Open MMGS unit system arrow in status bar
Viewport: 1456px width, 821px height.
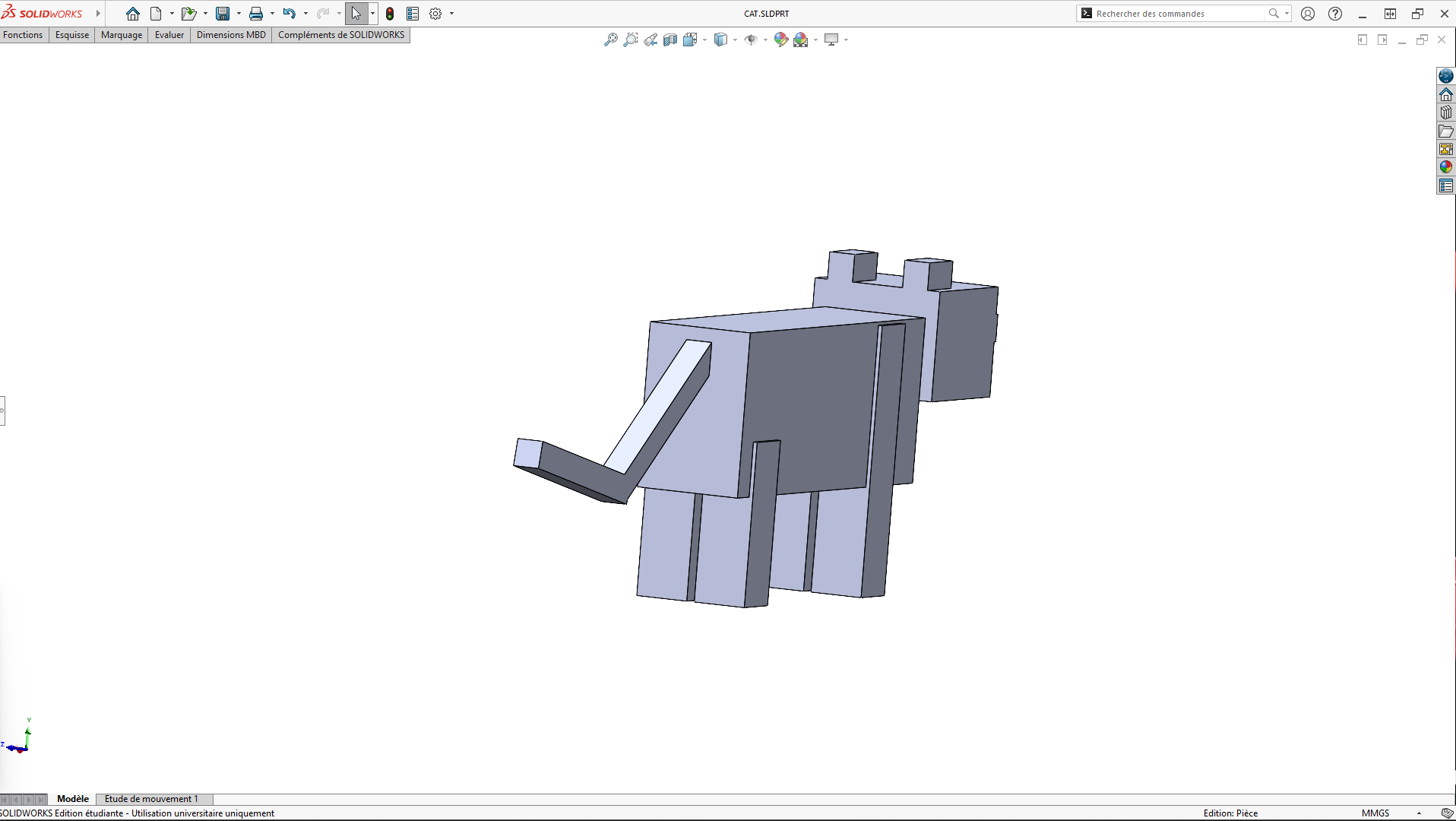(1419, 813)
